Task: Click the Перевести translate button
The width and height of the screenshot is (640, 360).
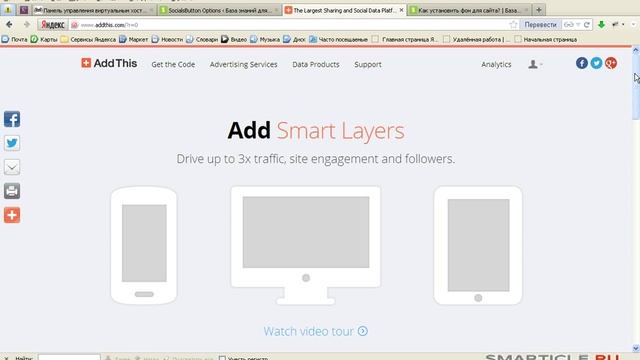Action: [540, 25]
